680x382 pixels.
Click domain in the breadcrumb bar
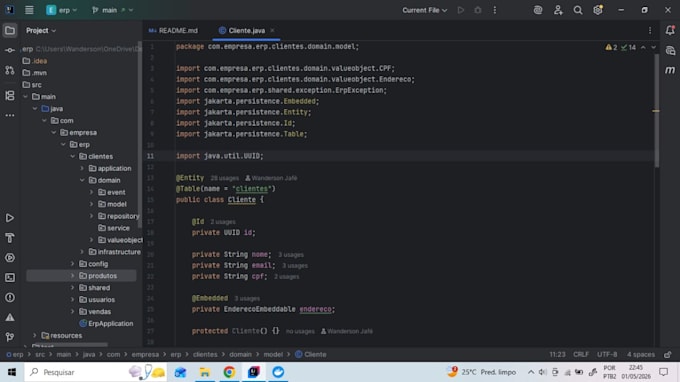240,354
